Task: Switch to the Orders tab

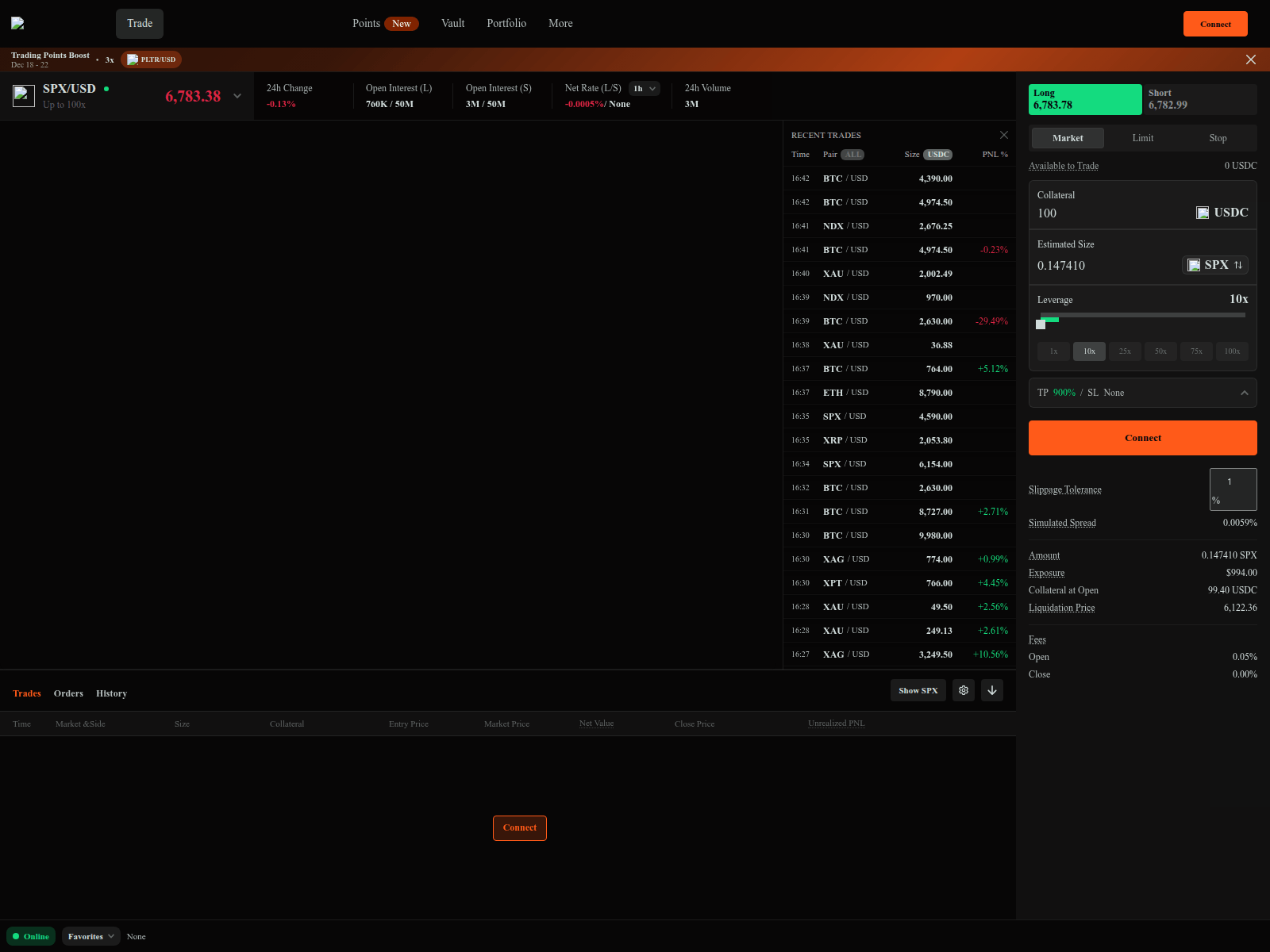Action: pyautogui.click(x=68, y=693)
